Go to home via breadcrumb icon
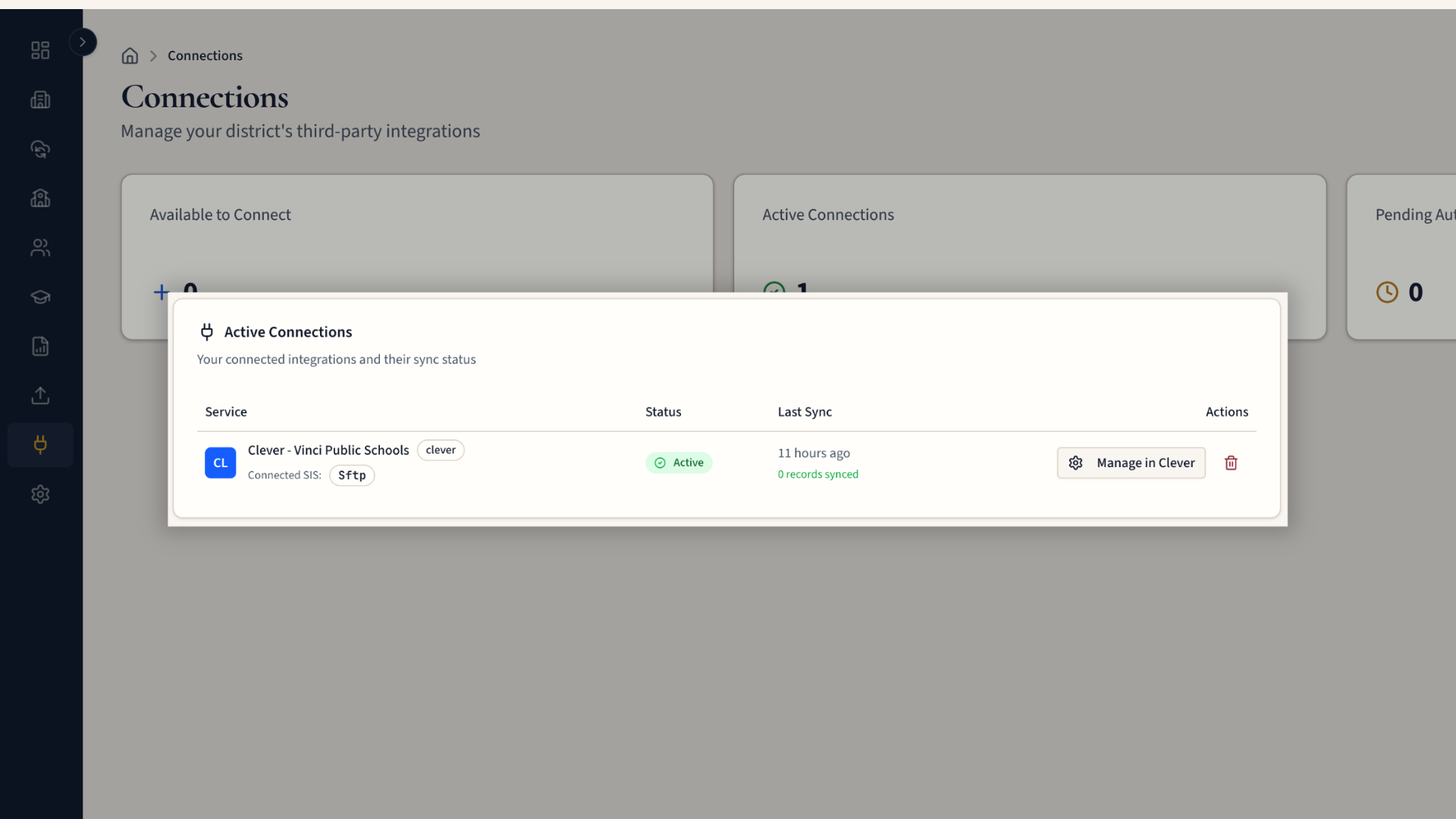Screen dimensions: 1456x819 [x=130, y=56]
